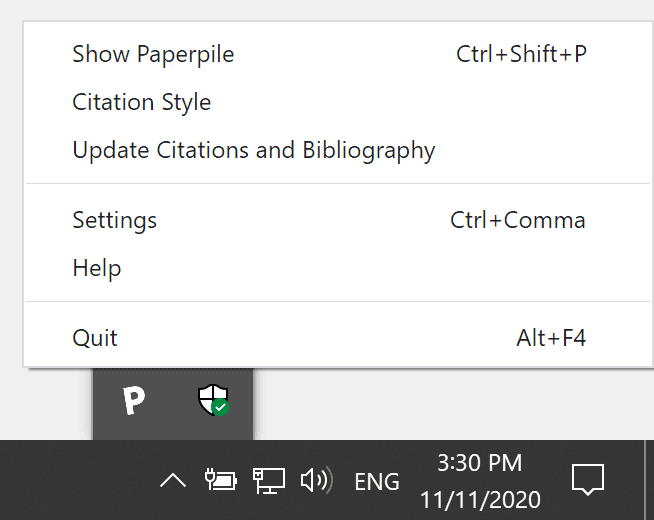Choose Update Citations and Bibliography

253,151
